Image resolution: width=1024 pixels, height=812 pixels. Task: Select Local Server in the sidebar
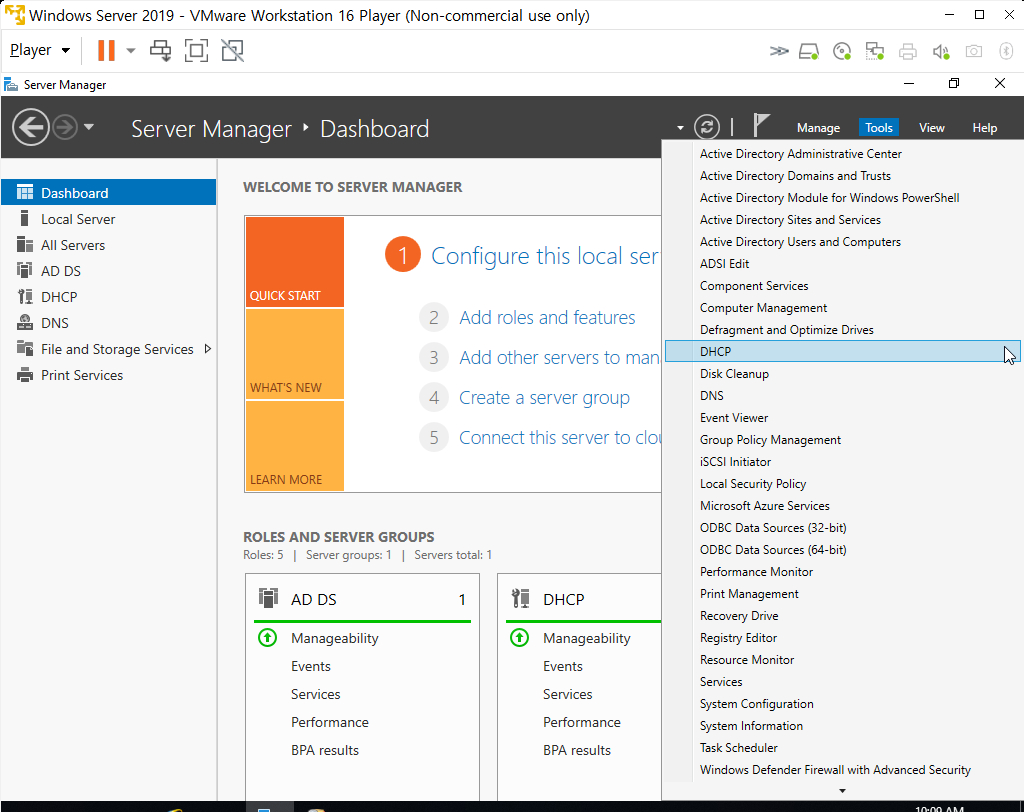[x=108, y=219]
